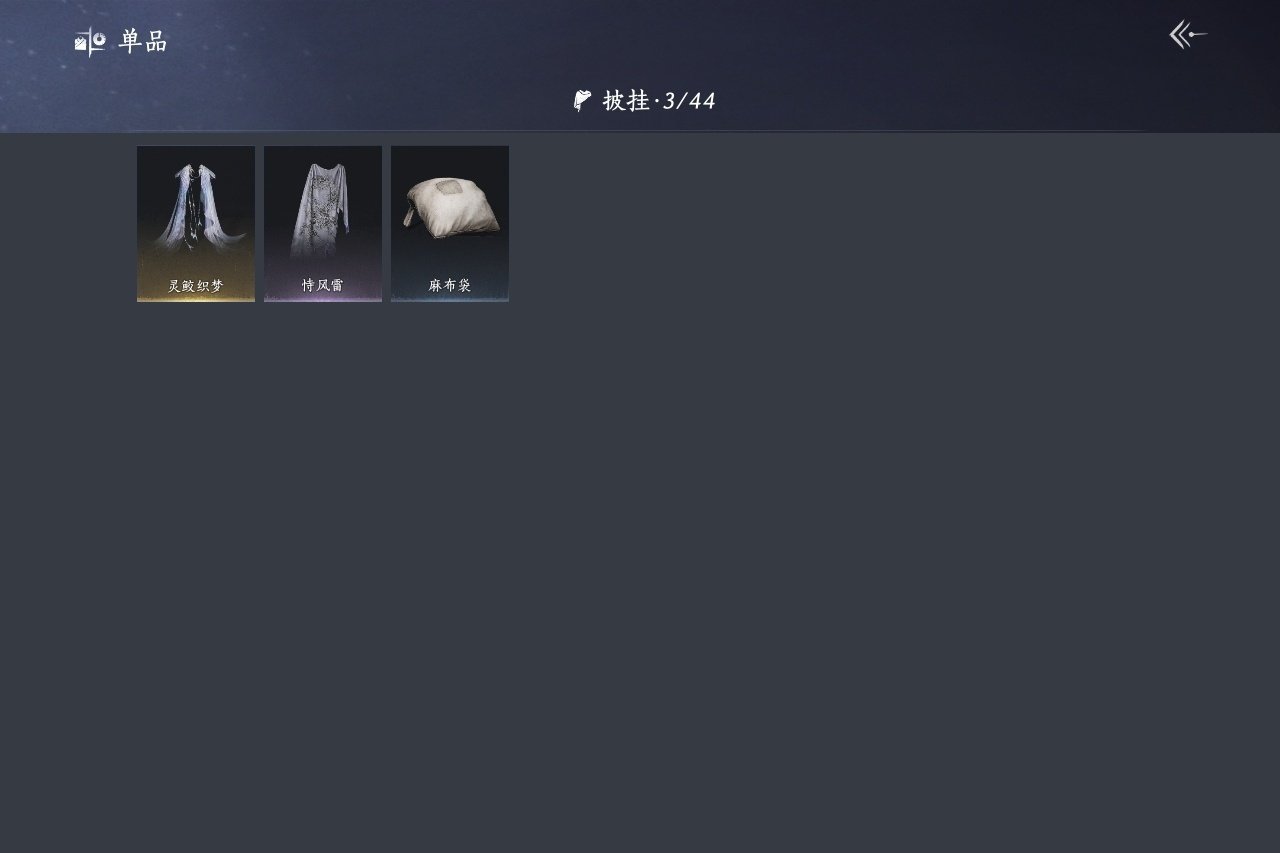
Task: Click the winged cloak image of 灵鲛织梦
Action: (196, 212)
